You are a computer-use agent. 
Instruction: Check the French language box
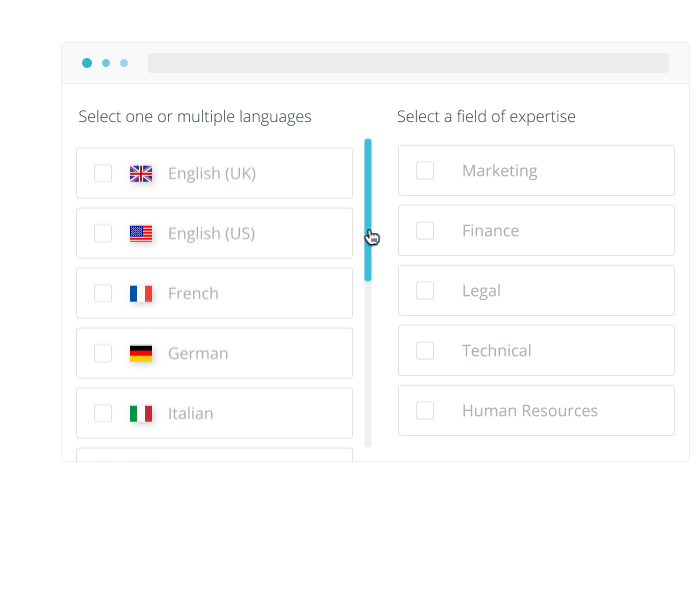pos(103,294)
